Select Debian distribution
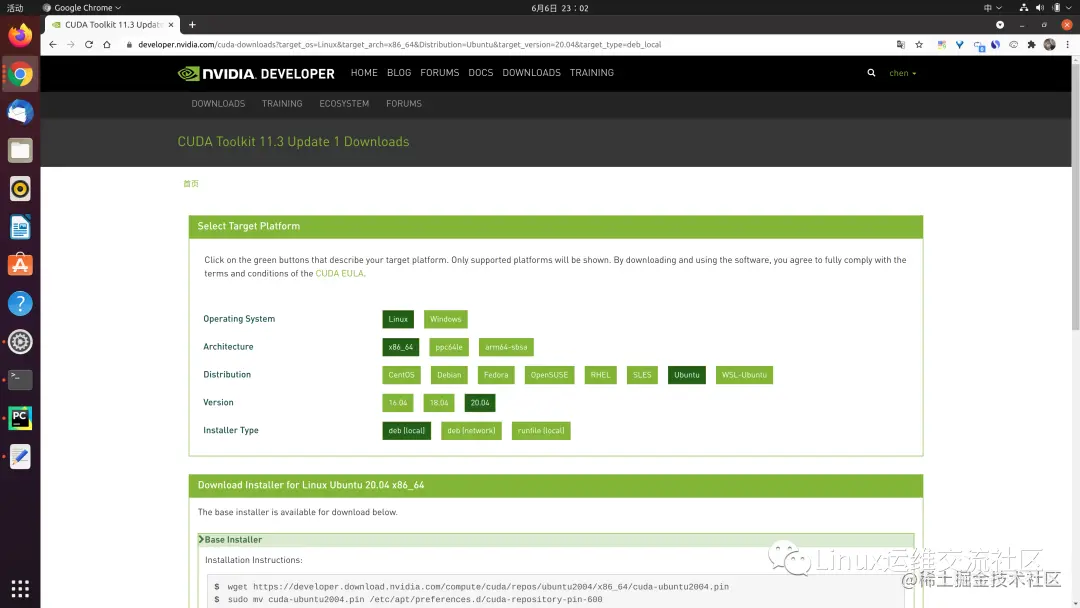Screen dimensions: 1080x608 click(449, 375)
